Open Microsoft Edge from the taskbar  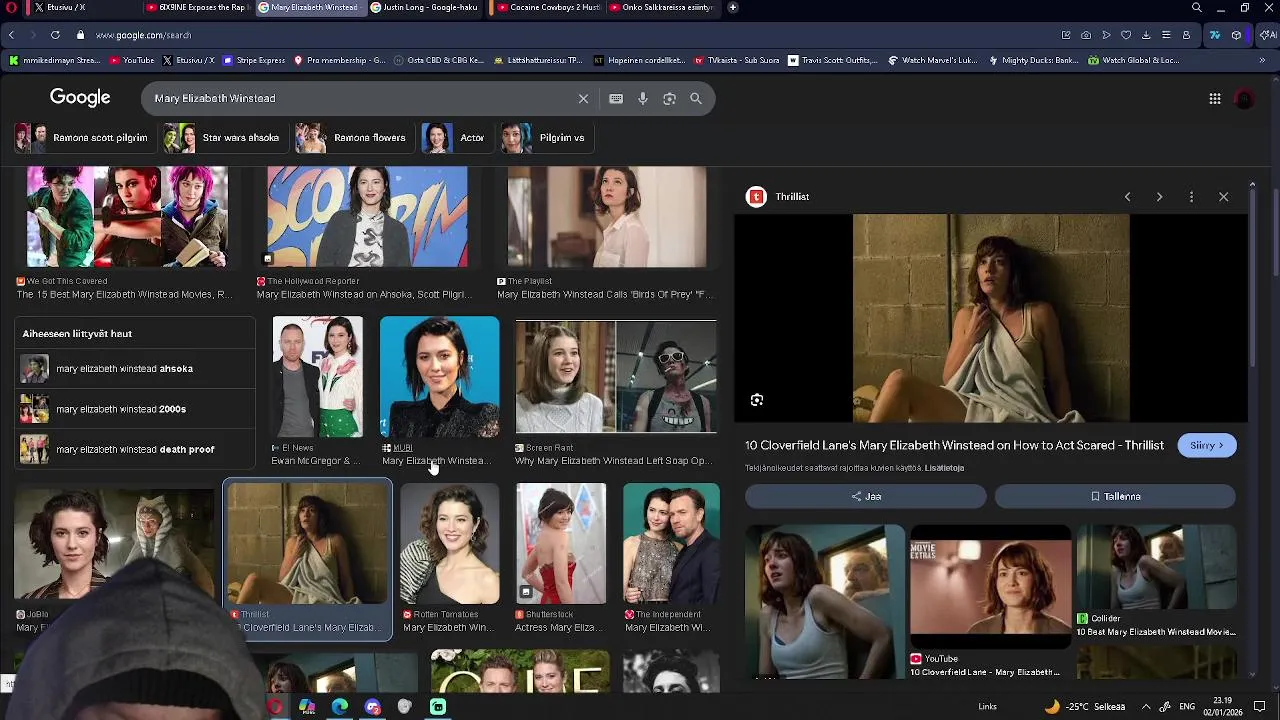pyautogui.click(x=340, y=707)
